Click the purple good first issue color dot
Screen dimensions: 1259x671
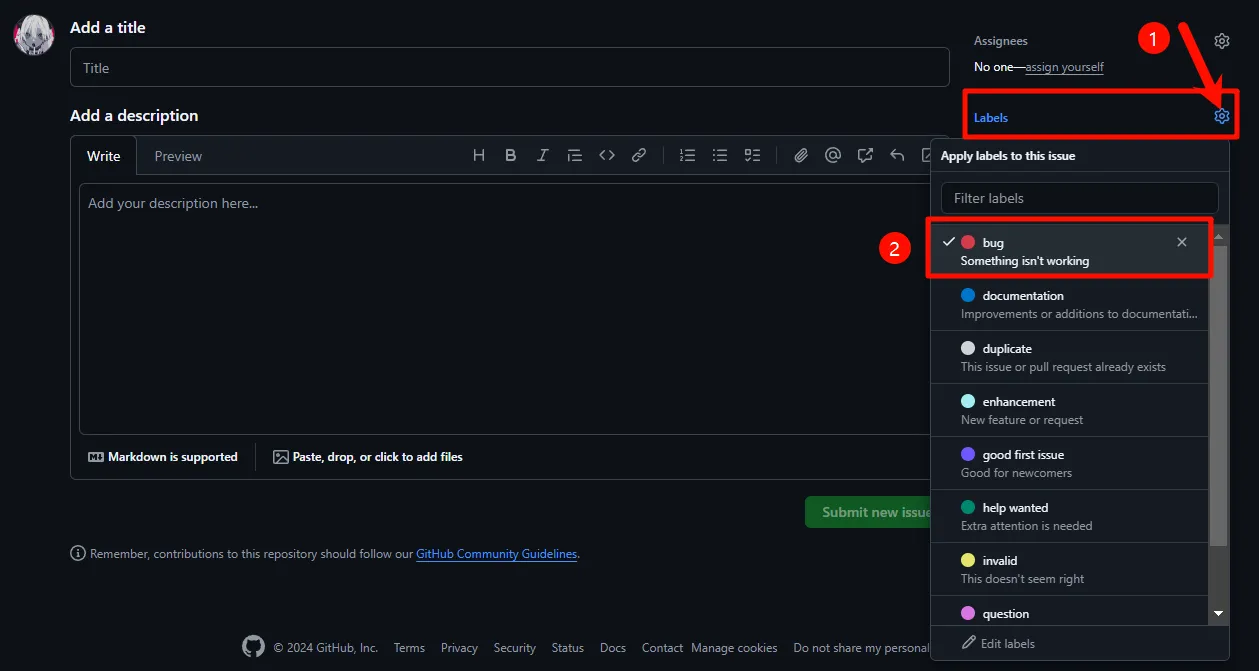tap(968, 454)
